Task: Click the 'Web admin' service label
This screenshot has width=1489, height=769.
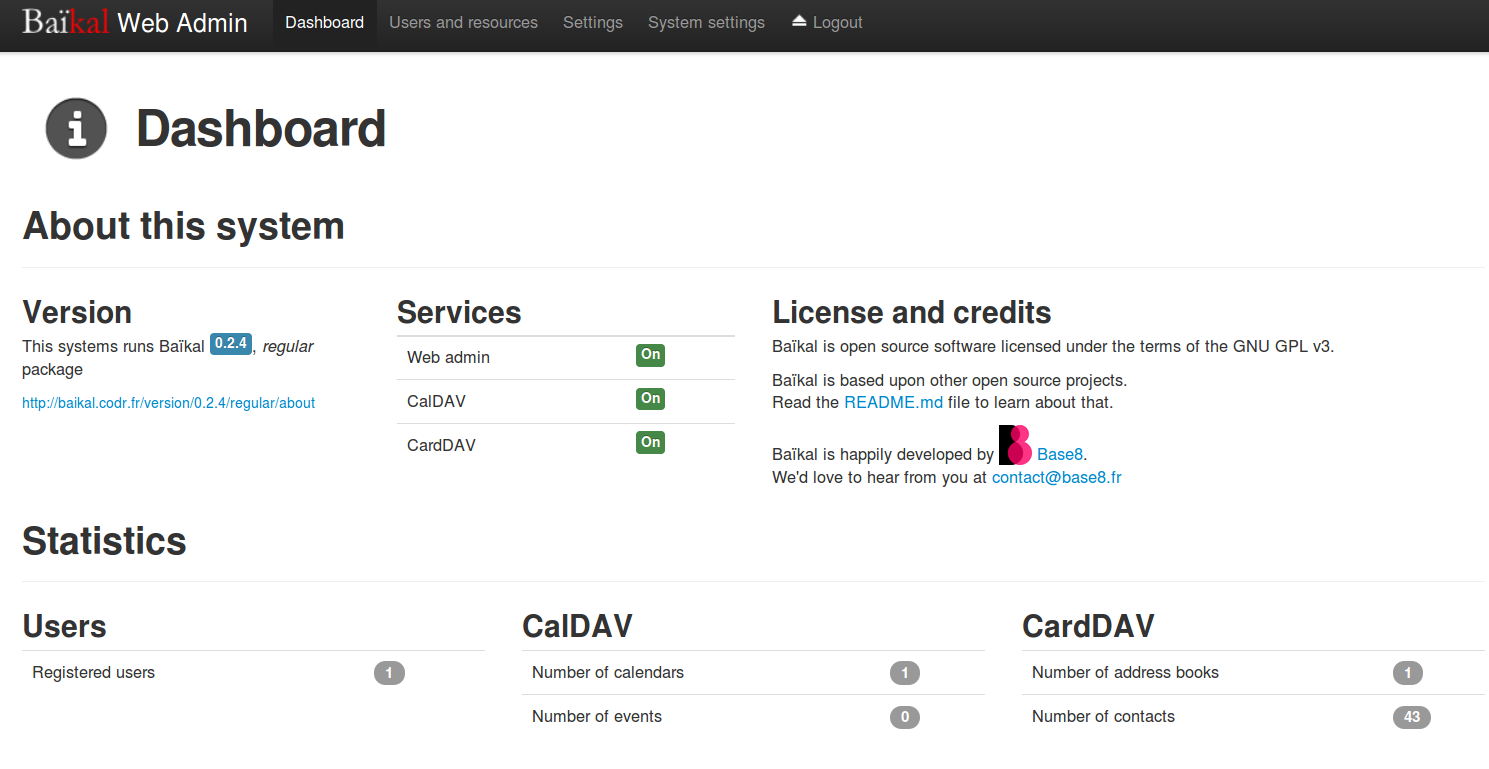Action: (448, 357)
